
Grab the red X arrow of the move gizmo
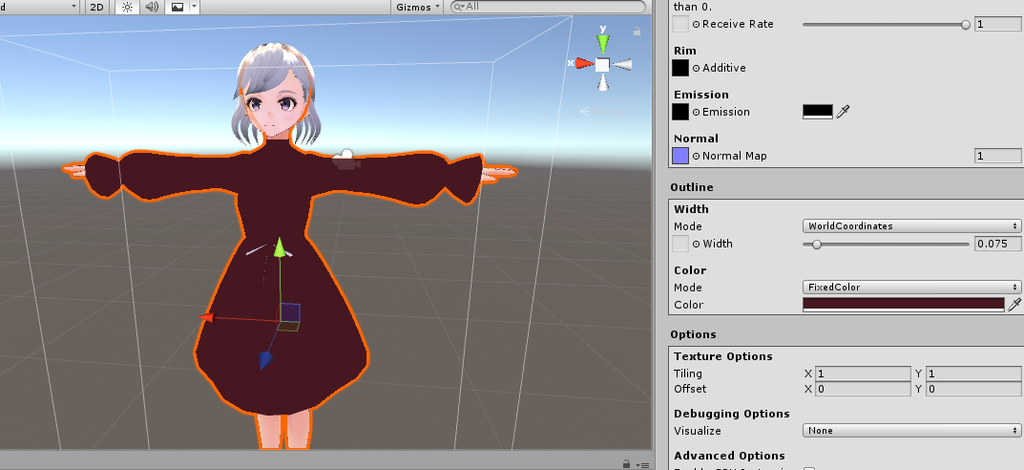[x=207, y=317]
